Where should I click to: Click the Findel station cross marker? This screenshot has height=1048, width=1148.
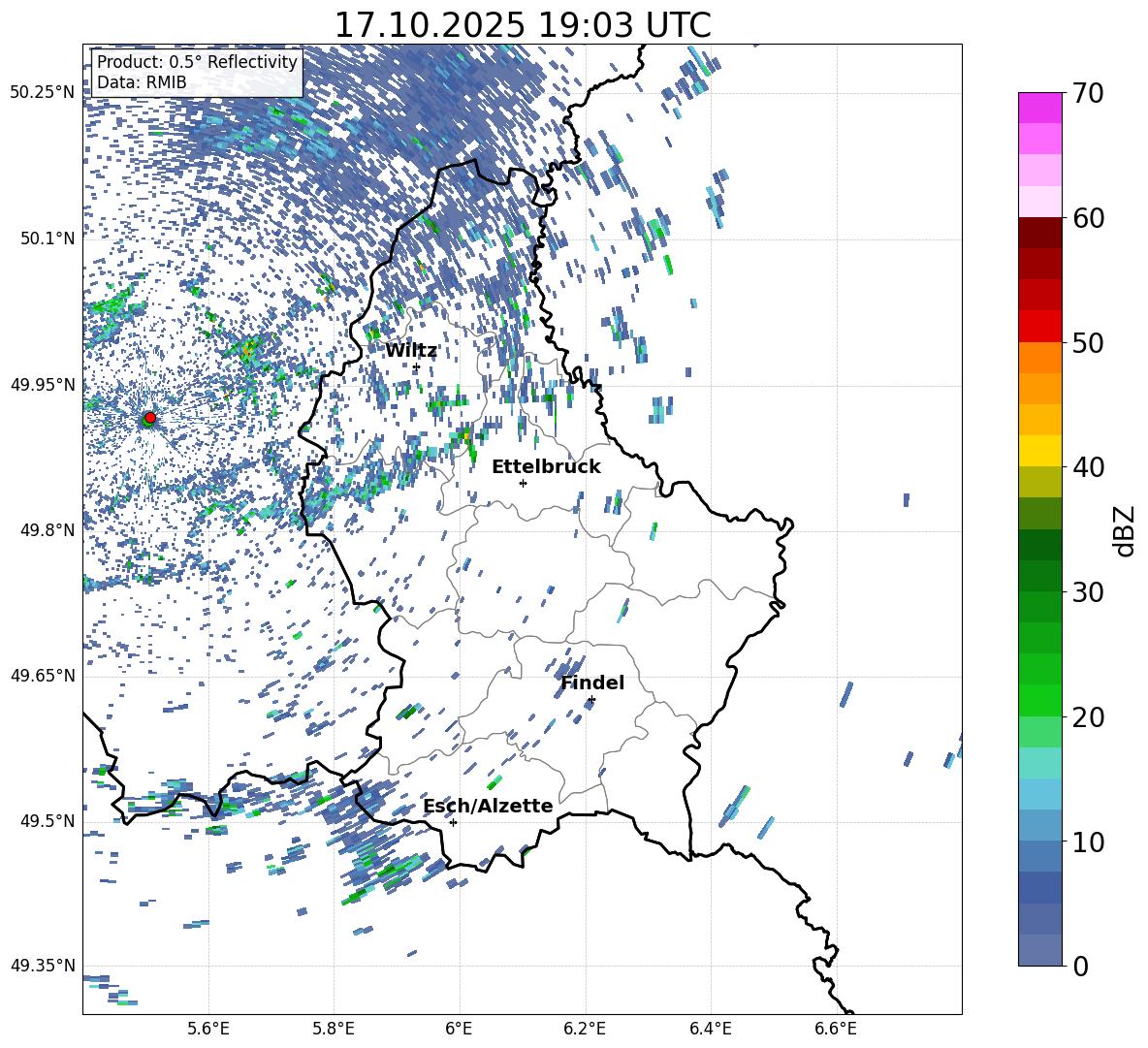[x=591, y=699]
